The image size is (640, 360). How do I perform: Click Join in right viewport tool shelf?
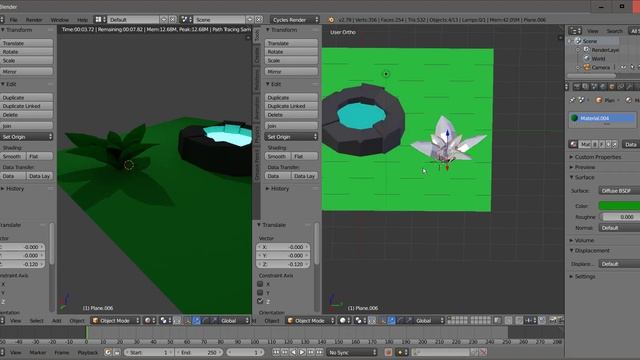pyautogui.click(x=291, y=126)
